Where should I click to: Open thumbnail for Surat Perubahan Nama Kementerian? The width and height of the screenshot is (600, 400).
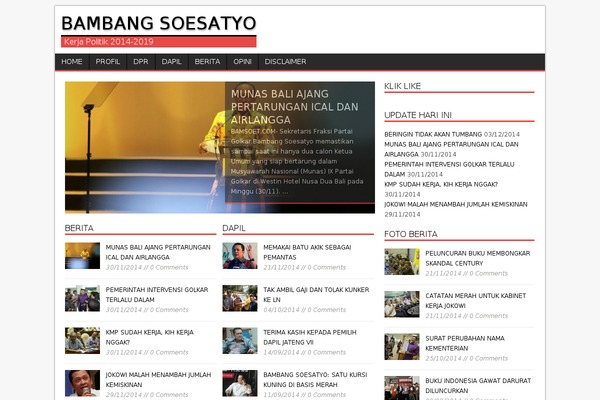click(402, 347)
